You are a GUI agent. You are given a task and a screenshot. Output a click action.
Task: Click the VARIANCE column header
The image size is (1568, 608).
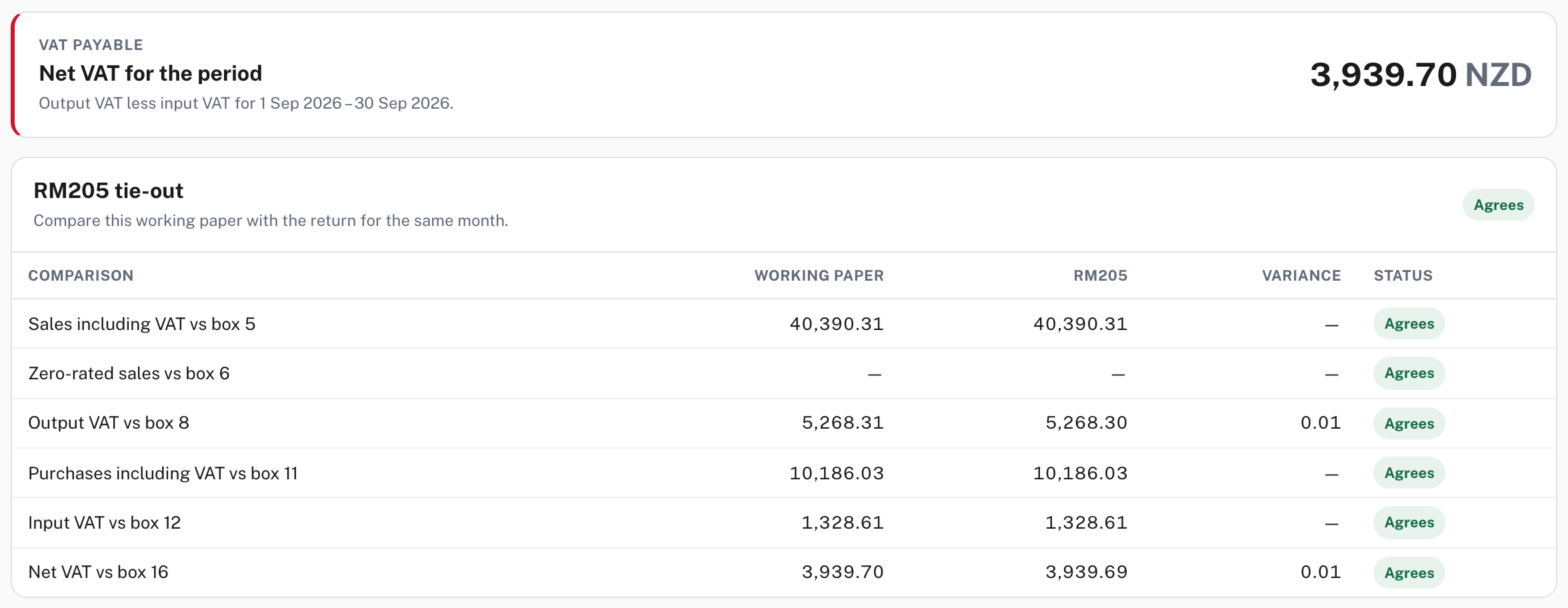[x=1301, y=275]
